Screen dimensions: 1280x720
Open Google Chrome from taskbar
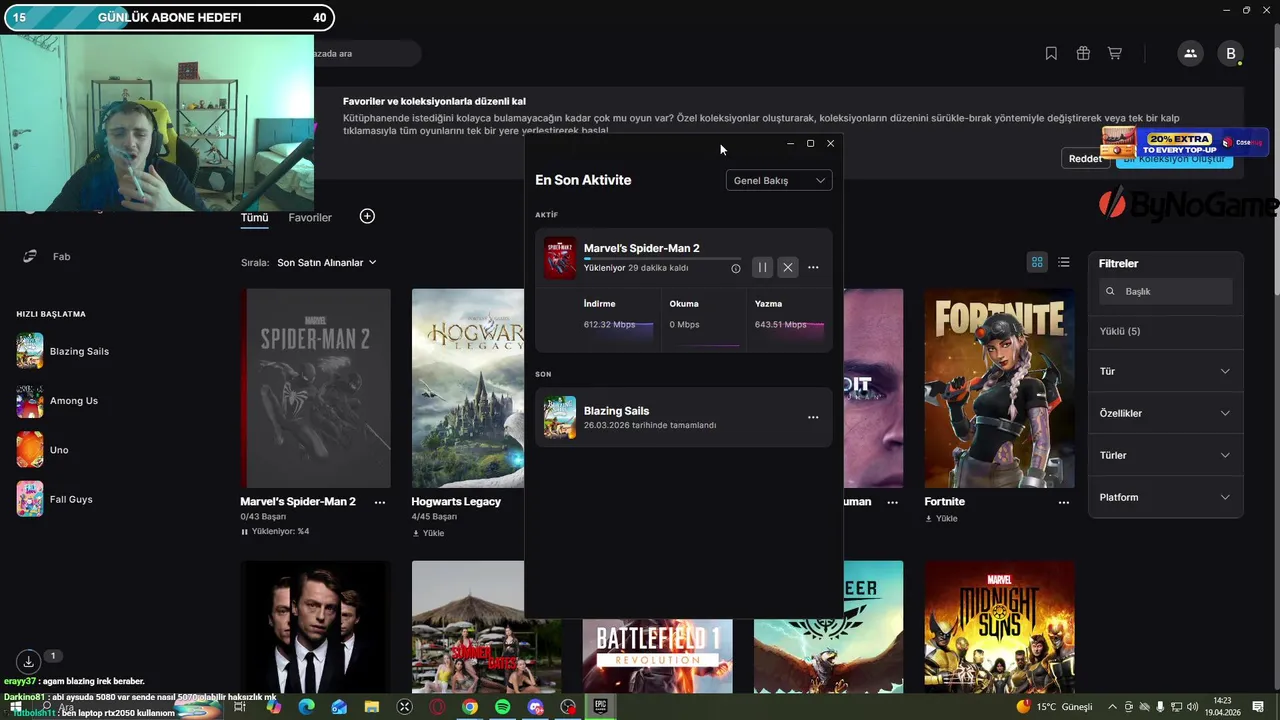pos(470,707)
